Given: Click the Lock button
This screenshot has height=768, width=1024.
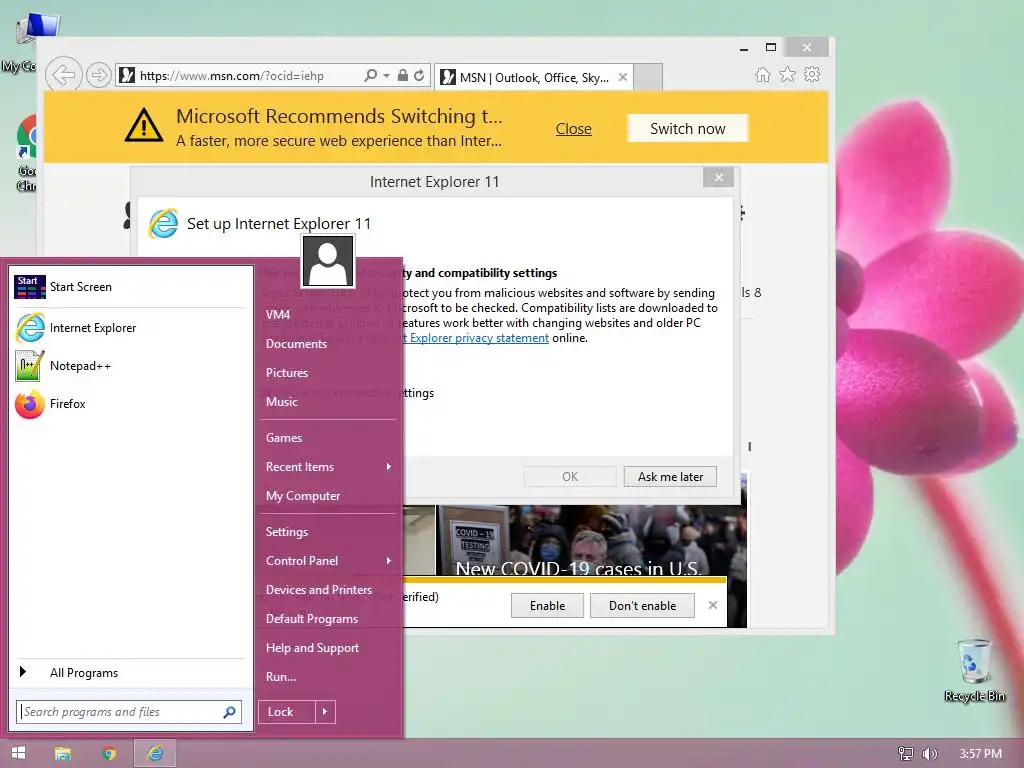Looking at the screenshot, I should point(287,712).
